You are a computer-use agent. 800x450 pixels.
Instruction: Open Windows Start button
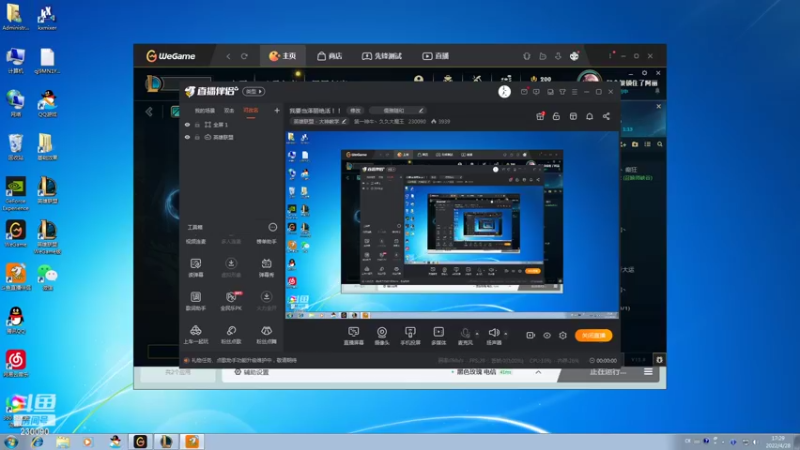point(11,442)
